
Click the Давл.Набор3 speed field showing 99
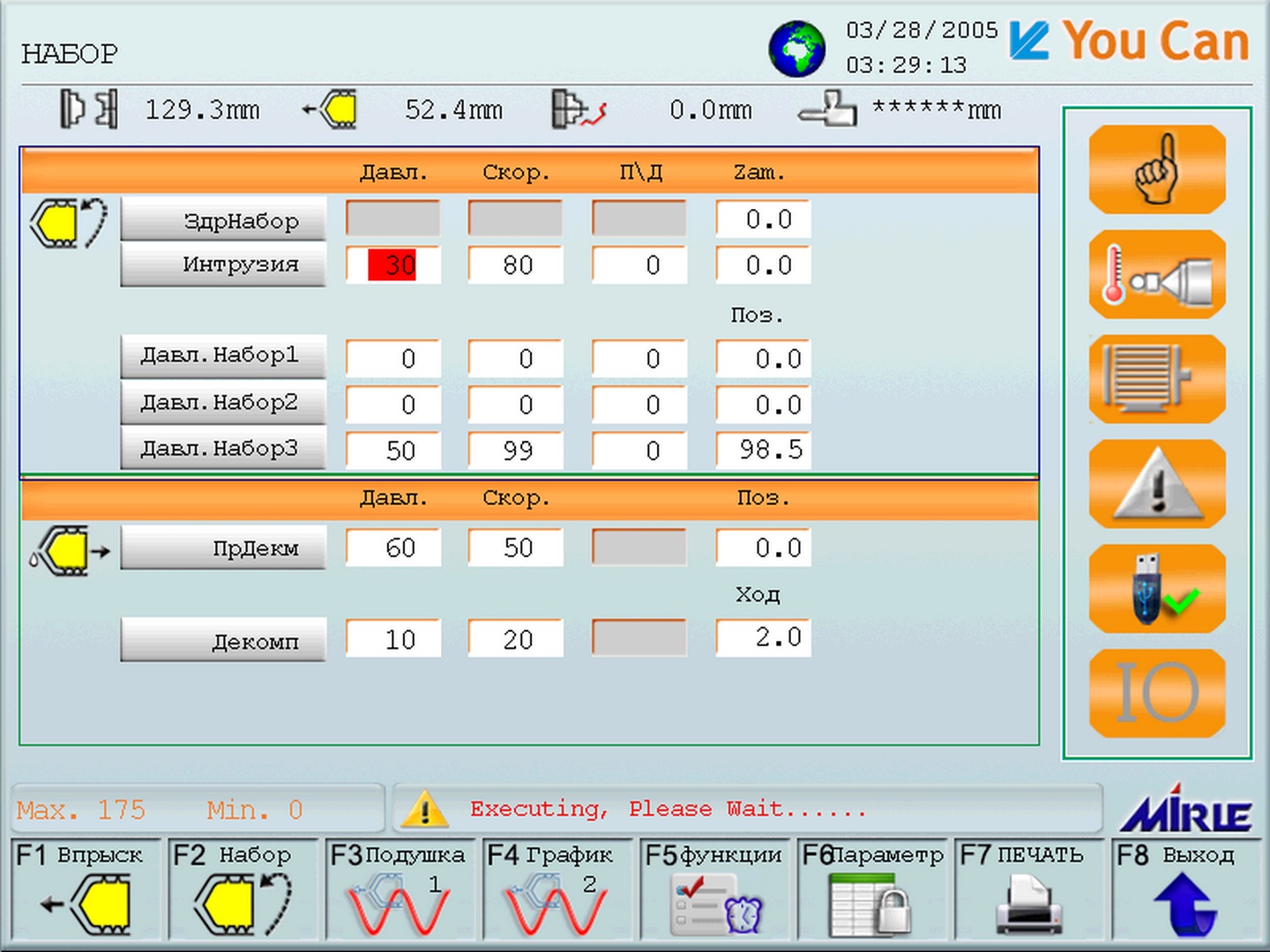coord(515,450)
